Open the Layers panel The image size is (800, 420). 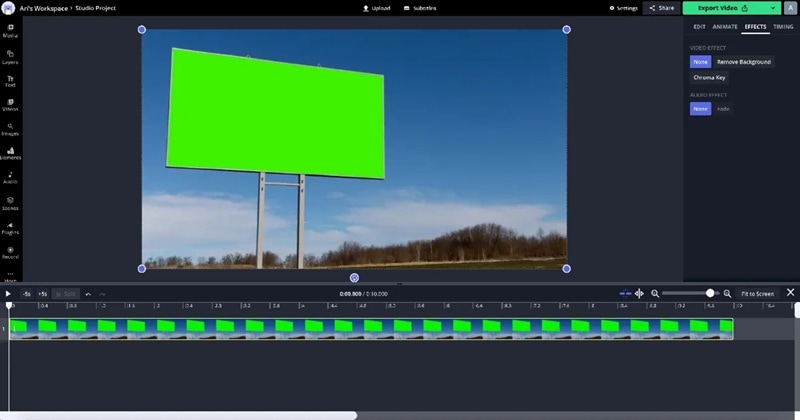(x=10, y=57)
